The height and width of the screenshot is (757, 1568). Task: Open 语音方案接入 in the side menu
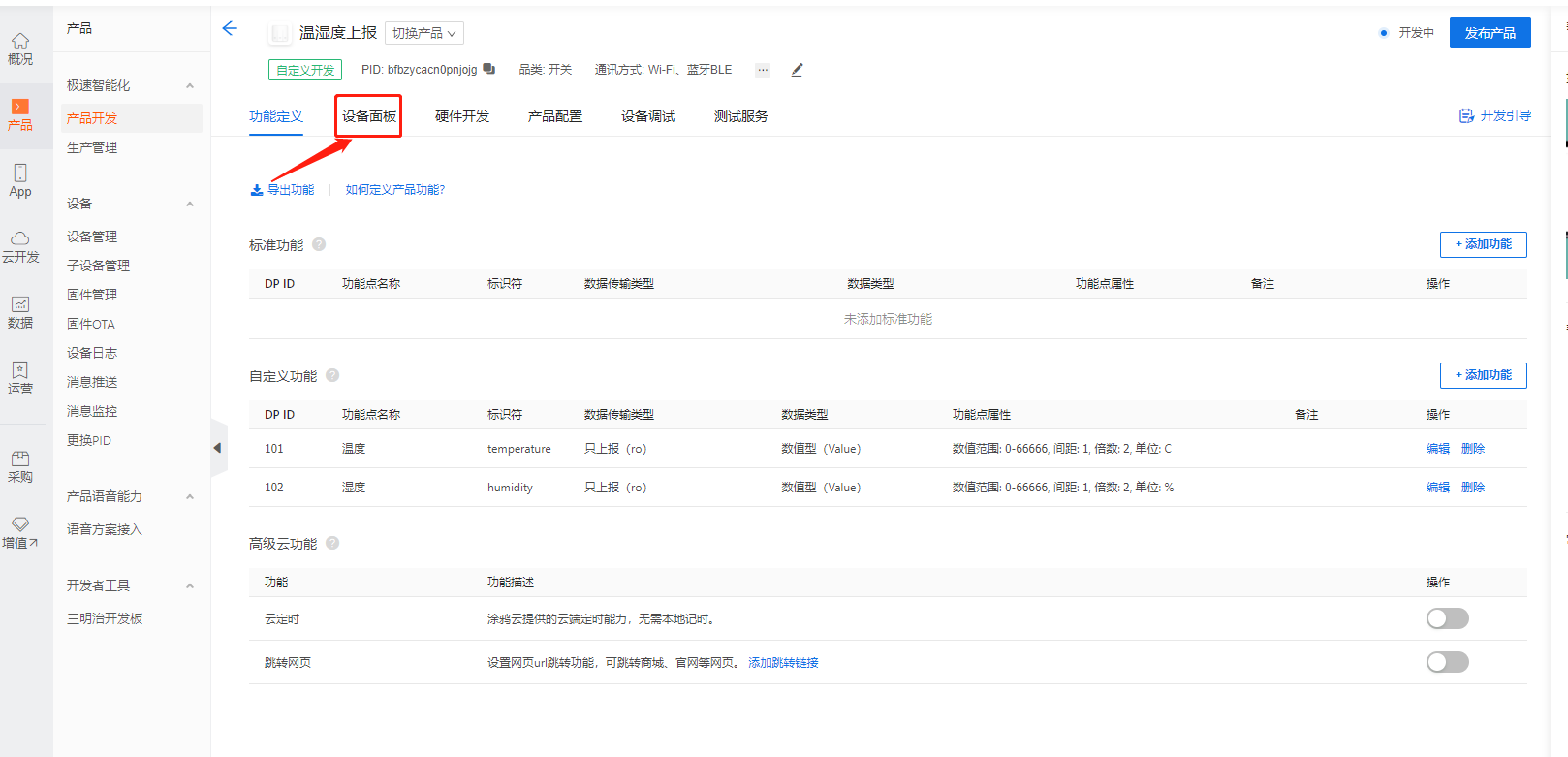[105, 529]
